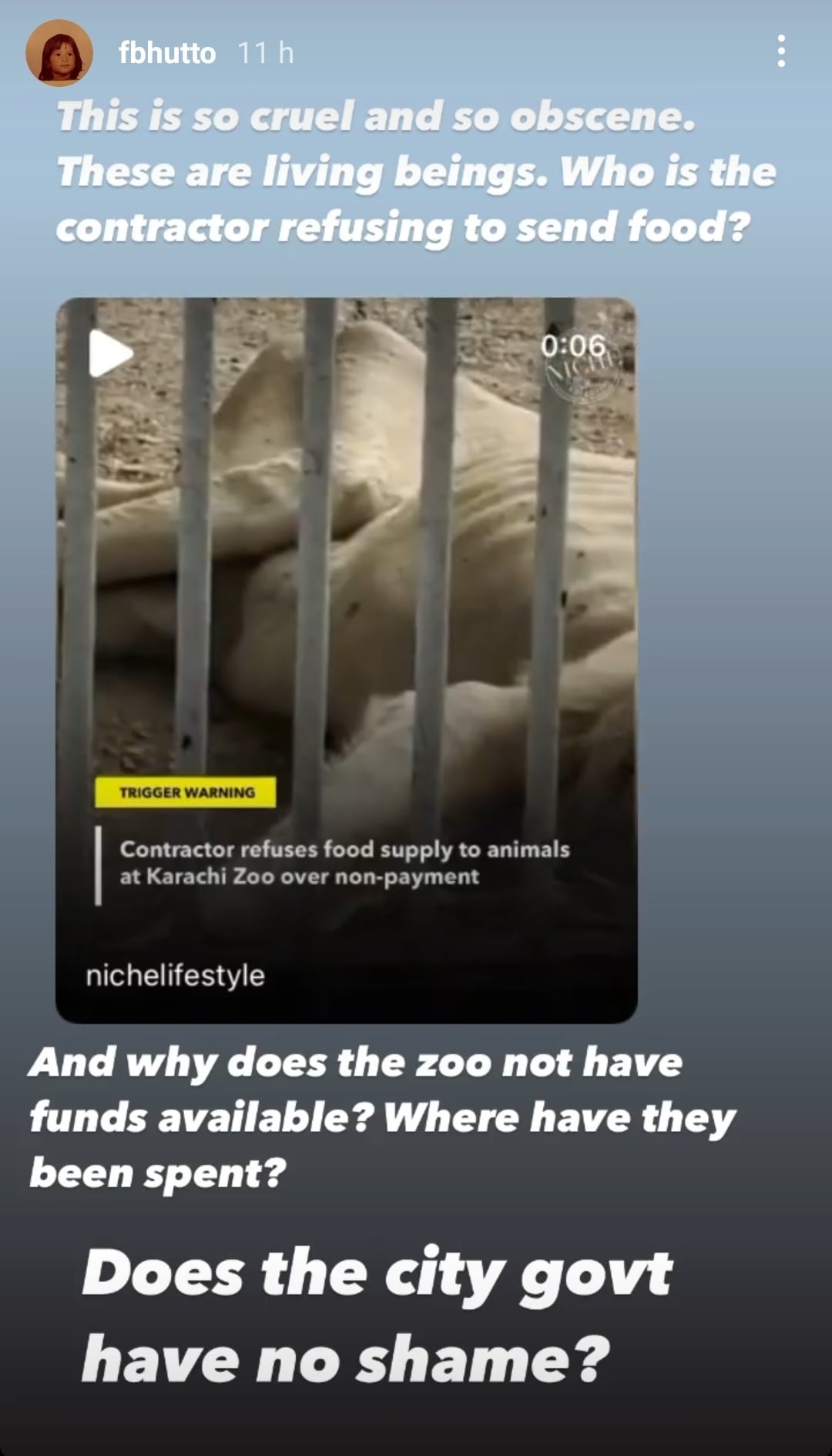The image size is (832, 1456).
Task: Click the yellow TRIGGER WARNING badge
Action: coord(186,792)
